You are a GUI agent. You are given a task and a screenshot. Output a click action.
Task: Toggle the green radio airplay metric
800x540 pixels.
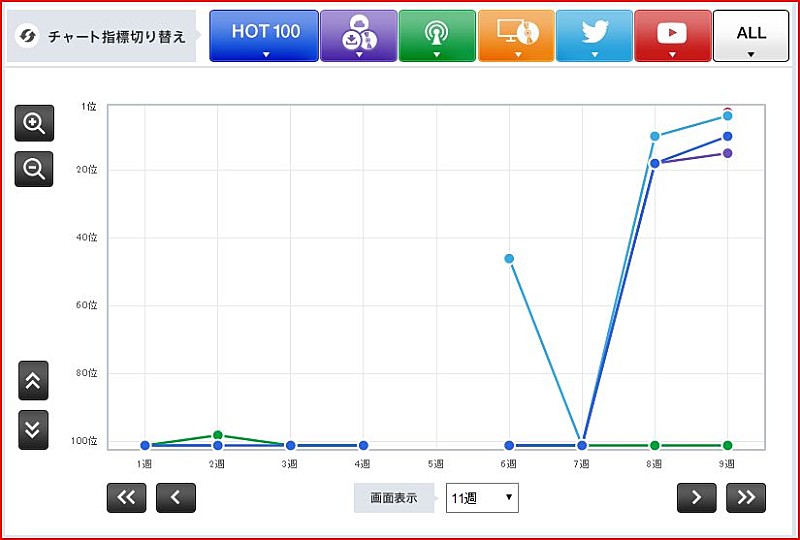click(x=436, y=36)
